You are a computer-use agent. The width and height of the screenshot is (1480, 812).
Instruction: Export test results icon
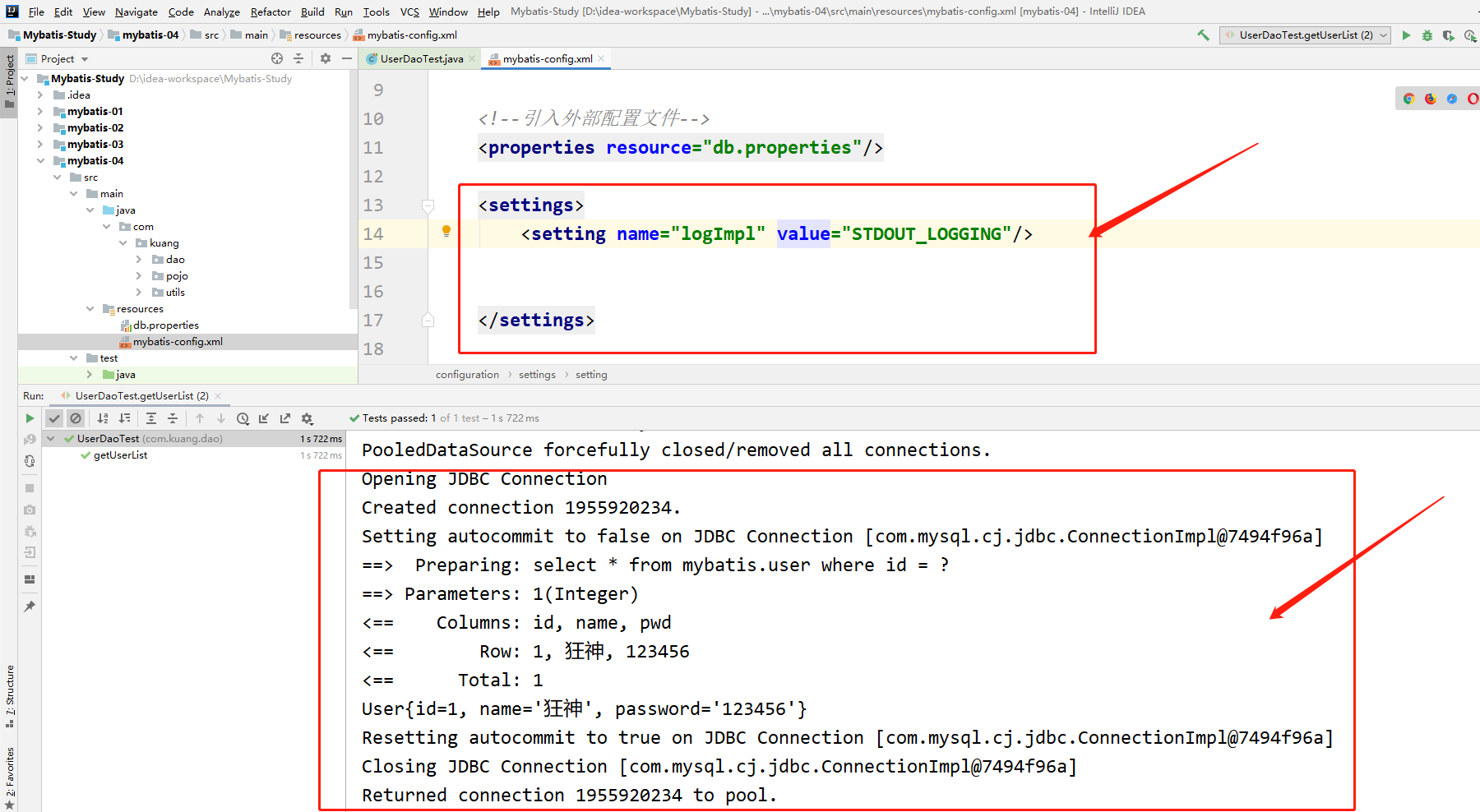coord(285,418)
